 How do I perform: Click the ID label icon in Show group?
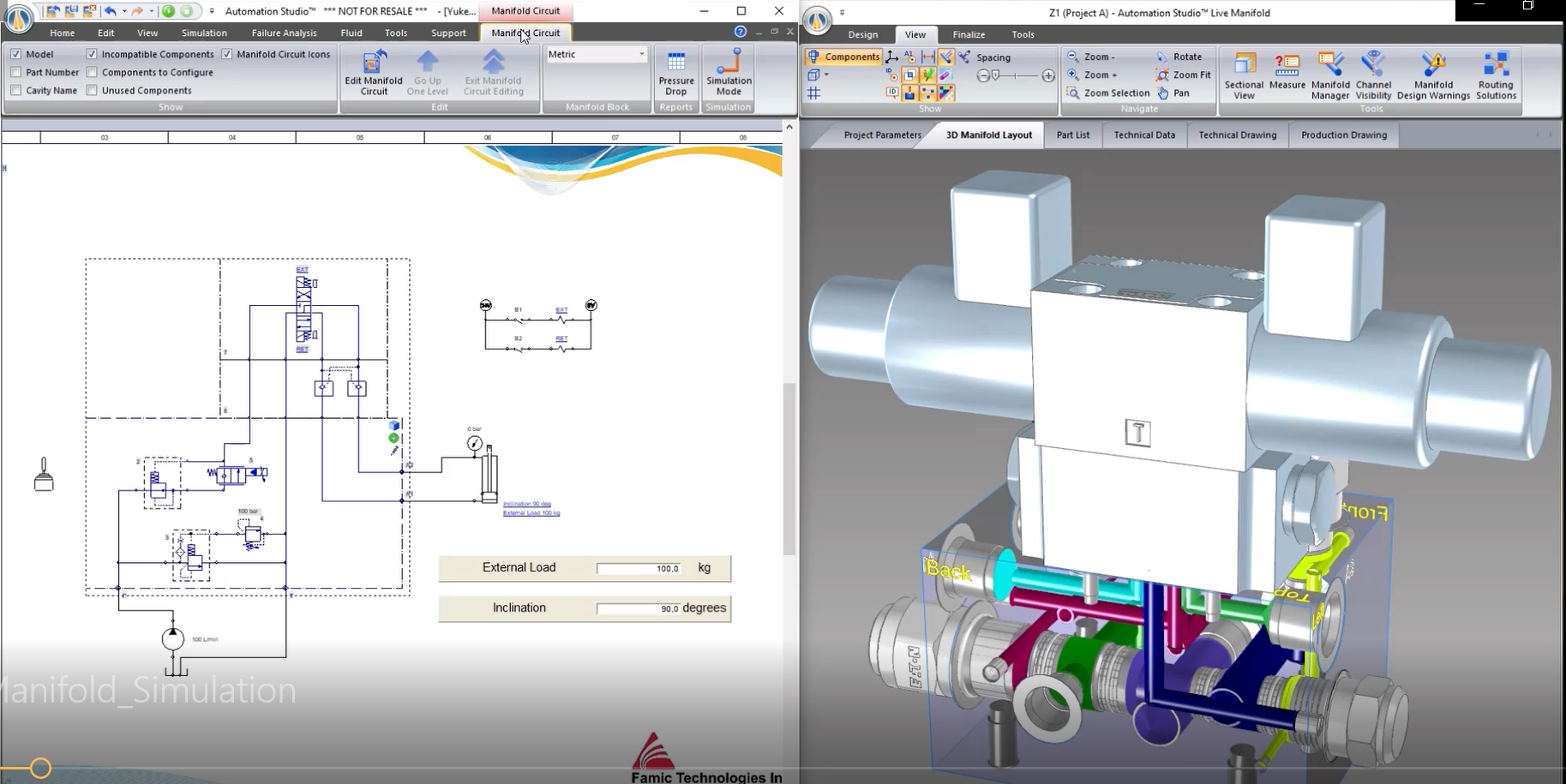[x=892, y=93]
